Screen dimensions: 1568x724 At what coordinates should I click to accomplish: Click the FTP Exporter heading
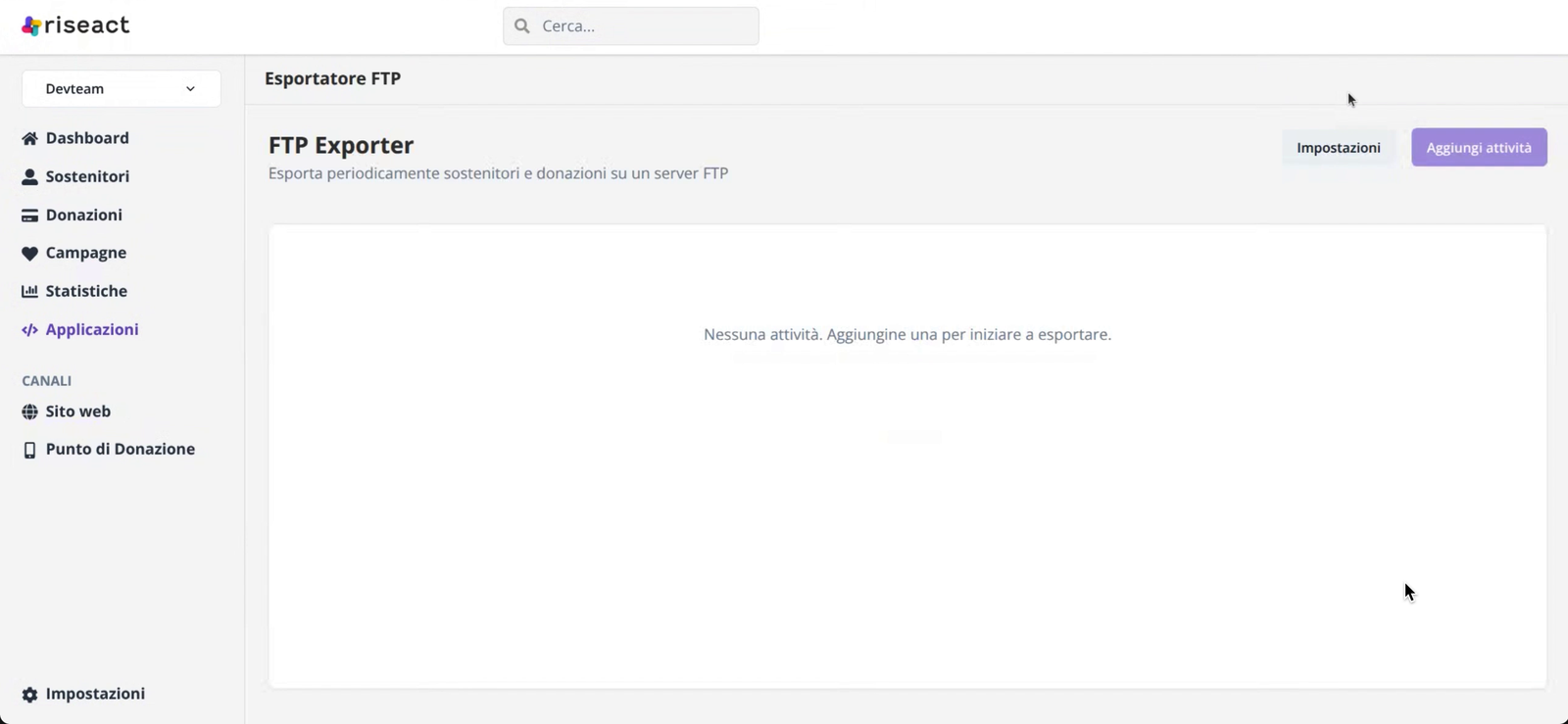point(341,145)
